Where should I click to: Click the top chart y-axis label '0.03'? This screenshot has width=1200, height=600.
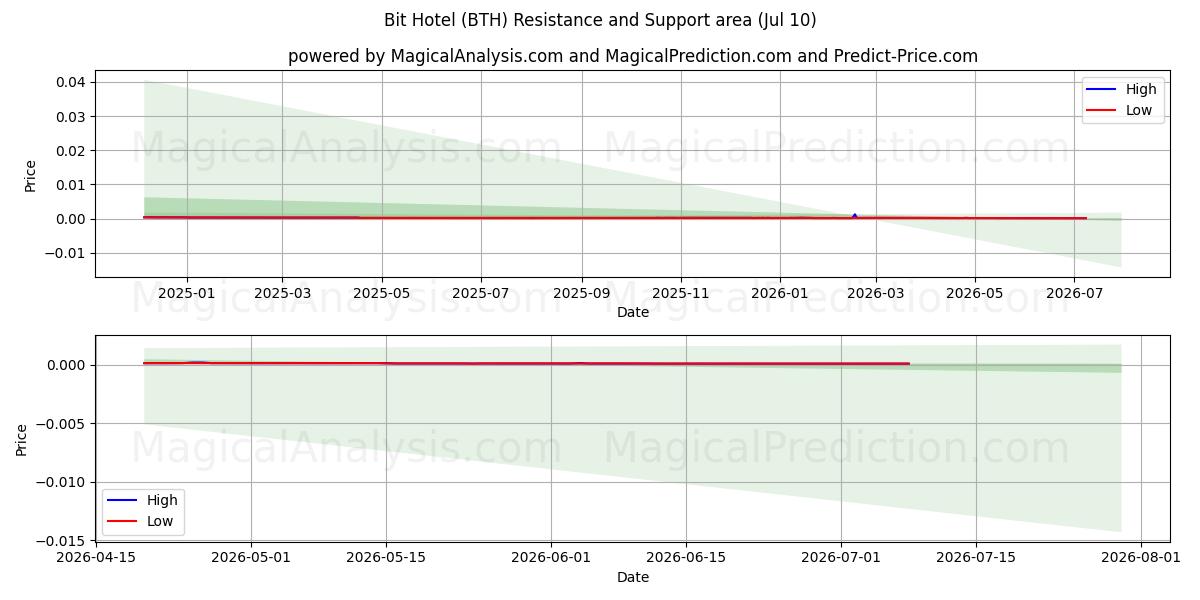pos(72,117)
